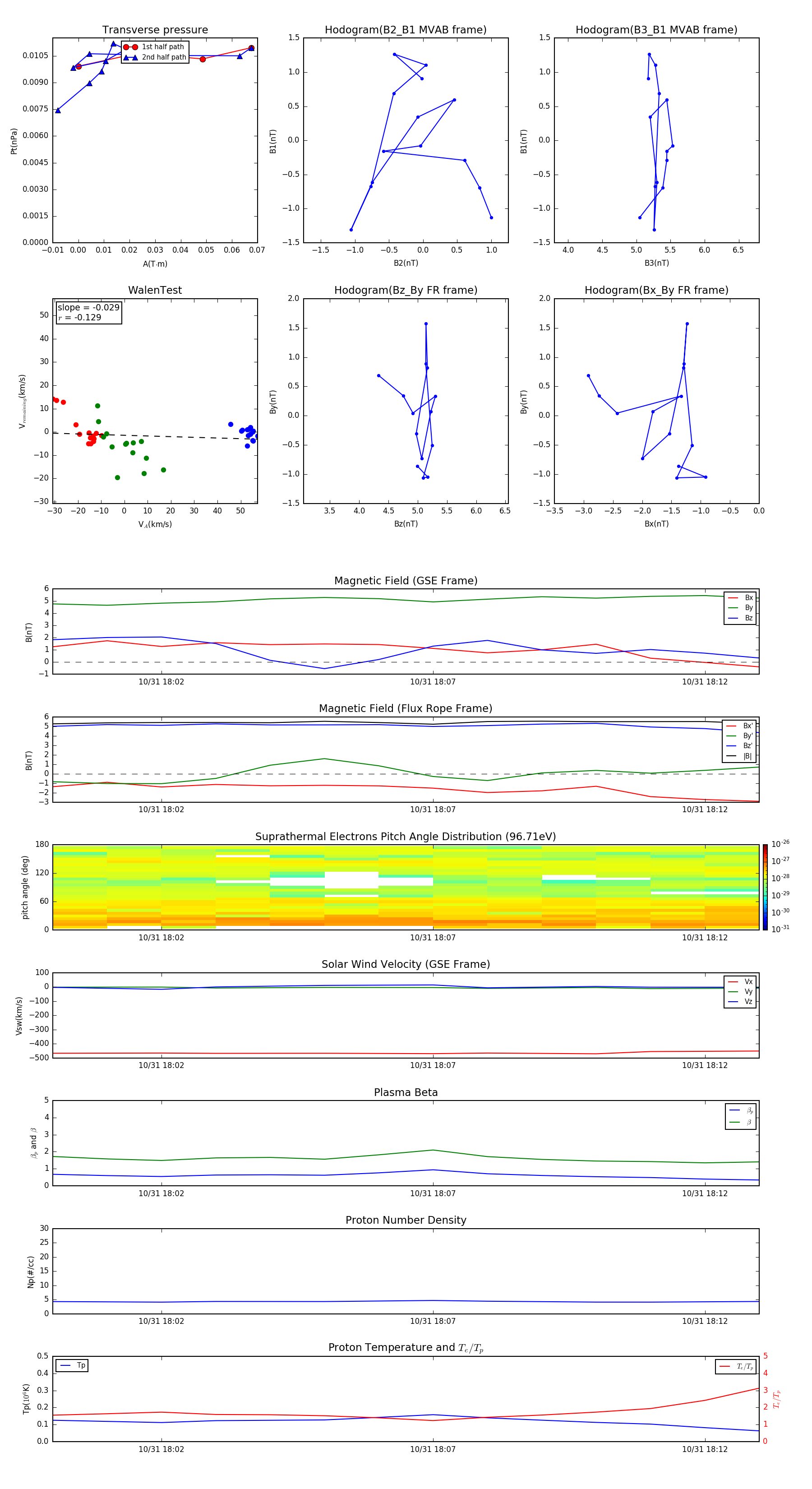Select Vz in the solar wind legend
Screen dimensions: 812x1489
click(x=740, y=1001)
